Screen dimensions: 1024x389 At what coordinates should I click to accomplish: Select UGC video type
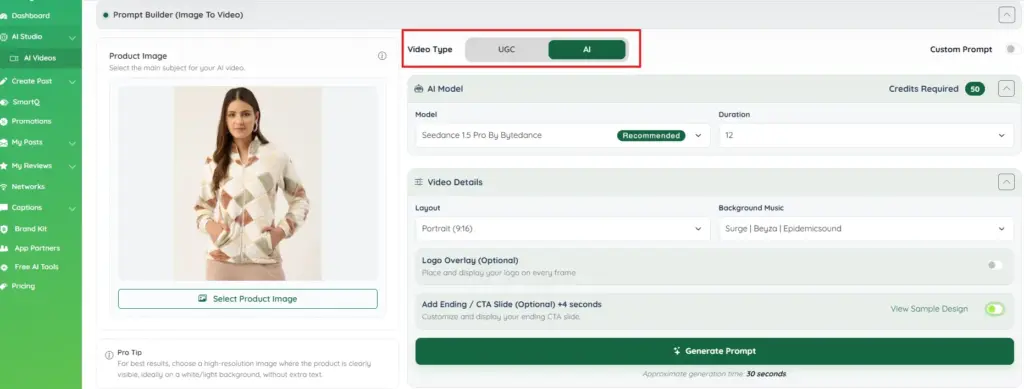coord(507,50)
